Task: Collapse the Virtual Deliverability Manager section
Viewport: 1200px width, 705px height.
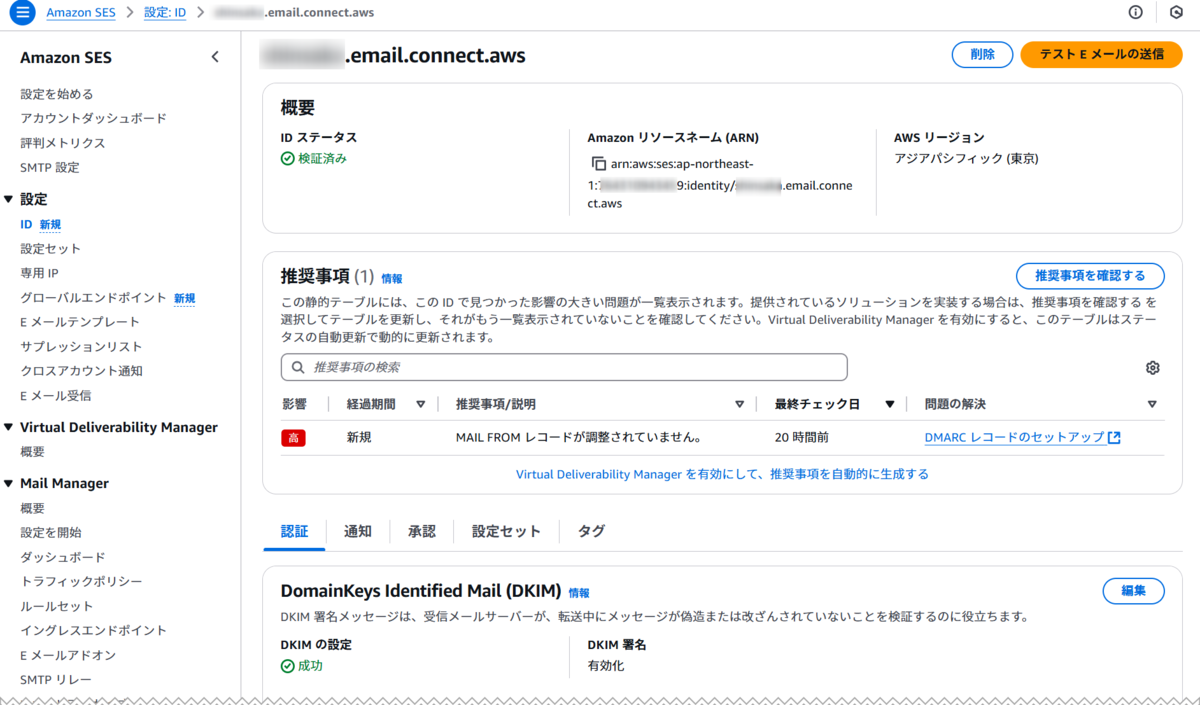Action: (x=9, y=427)
